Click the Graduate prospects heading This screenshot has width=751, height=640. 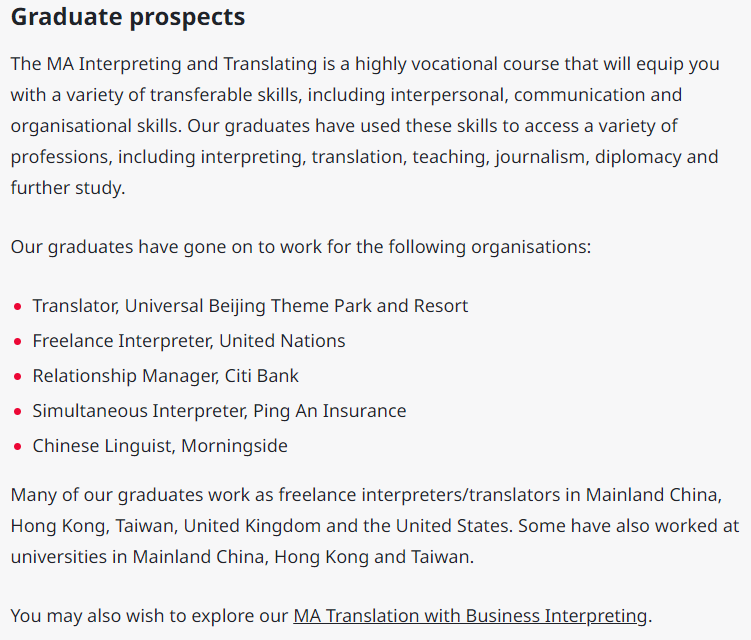click(x=128, y=17)
